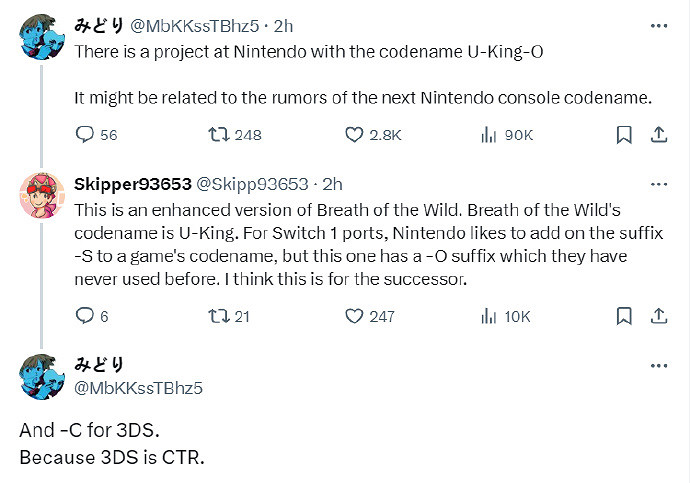Click the top みどり profile avatar
The width and height of the screenshot is (690, 483).
tap(42, 37)
